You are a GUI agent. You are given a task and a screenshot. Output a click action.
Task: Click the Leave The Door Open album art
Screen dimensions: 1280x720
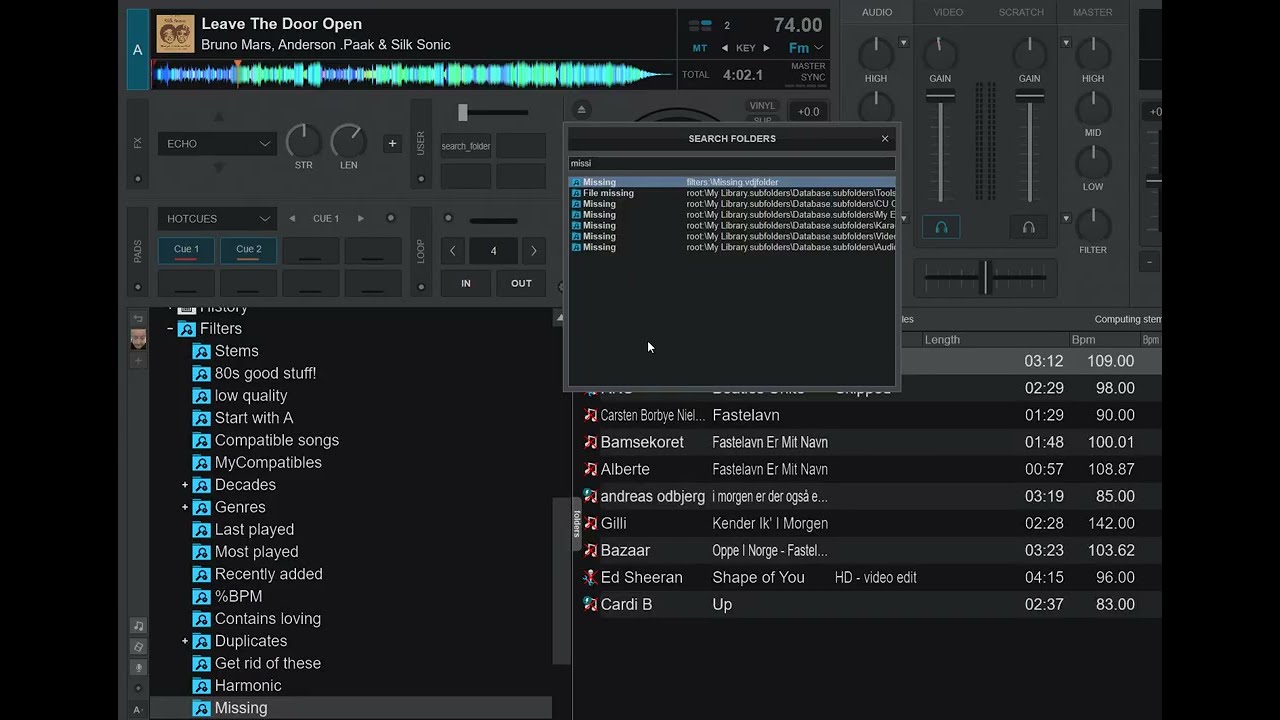pyautogui.click(x=175, y=34)
